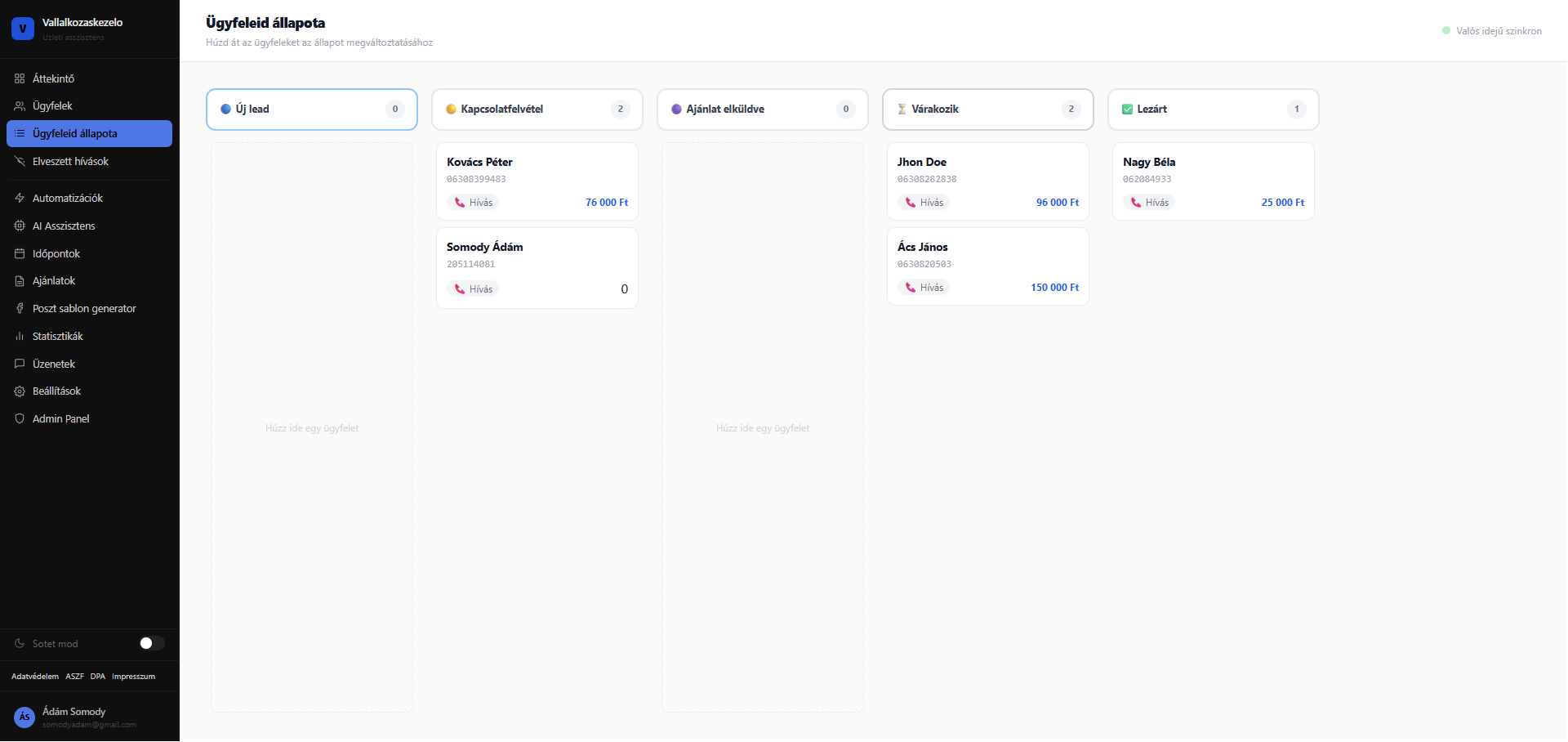Click the Ügyfeleid állapota list icon
This screenshot has height=742, width=1568.
click(x=20, y=133)
